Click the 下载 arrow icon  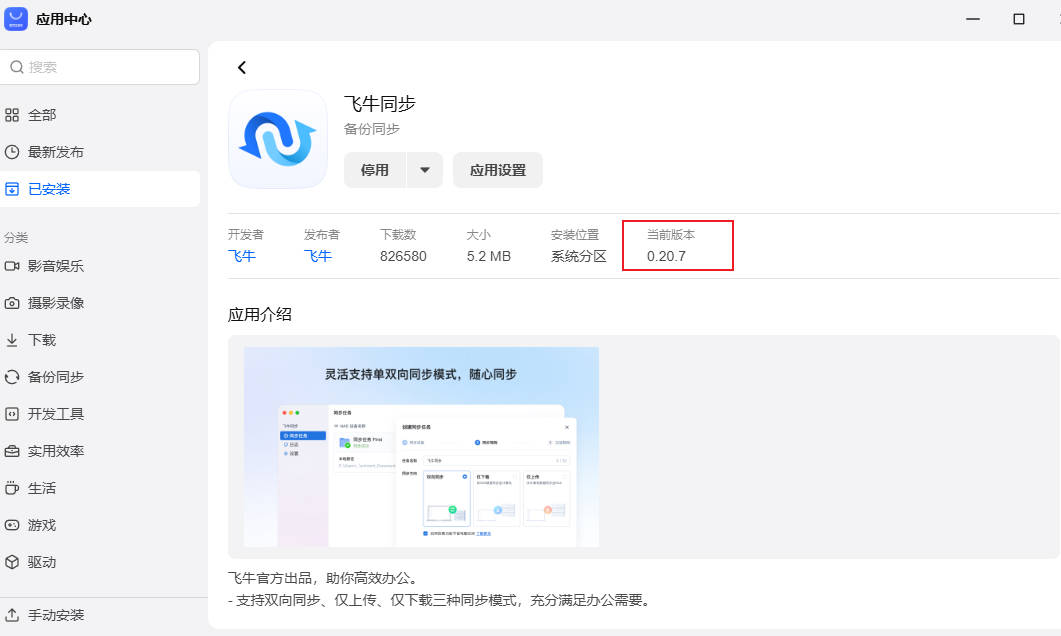coord(12,340)
